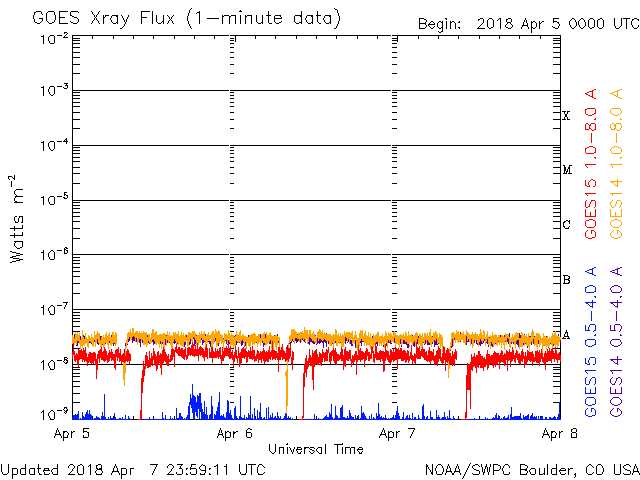Click the NOAA/SWPC Boulder, CO USA credit
The width and height of the screenshot is (640, 480).
click(x=531, y=469)
